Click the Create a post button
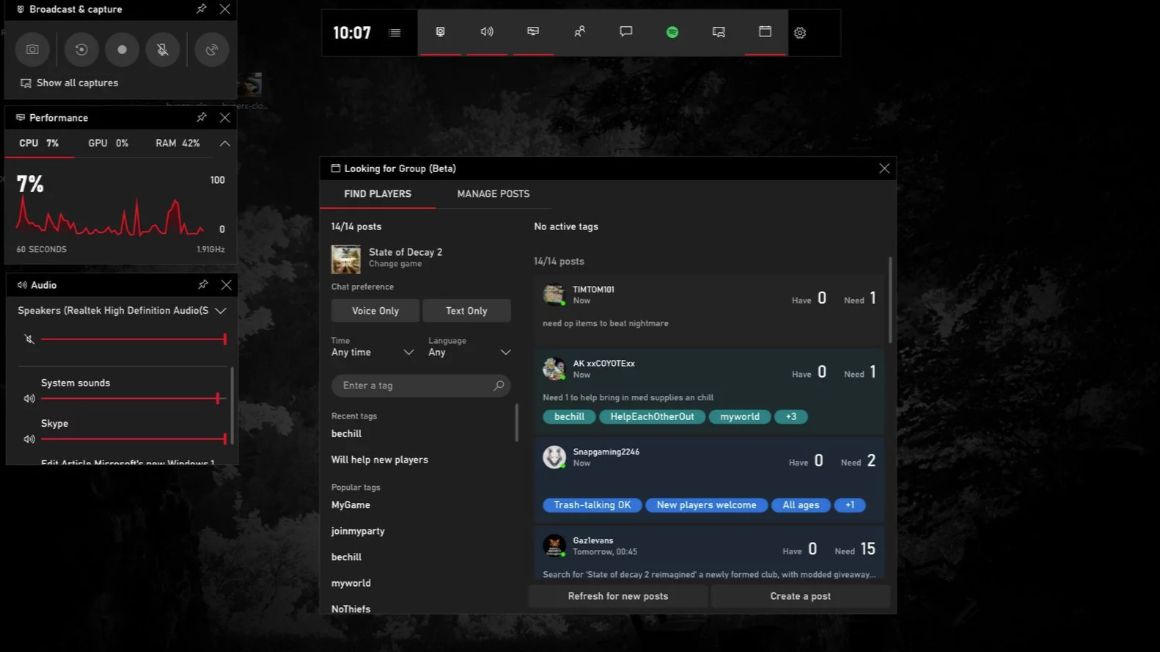 800,595
